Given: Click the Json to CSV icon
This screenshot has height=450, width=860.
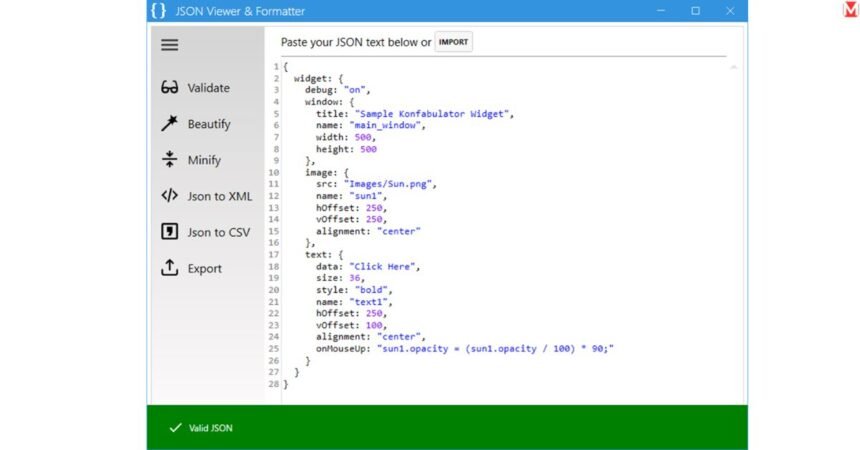Looking at the screenshot, I should [169, 232].
